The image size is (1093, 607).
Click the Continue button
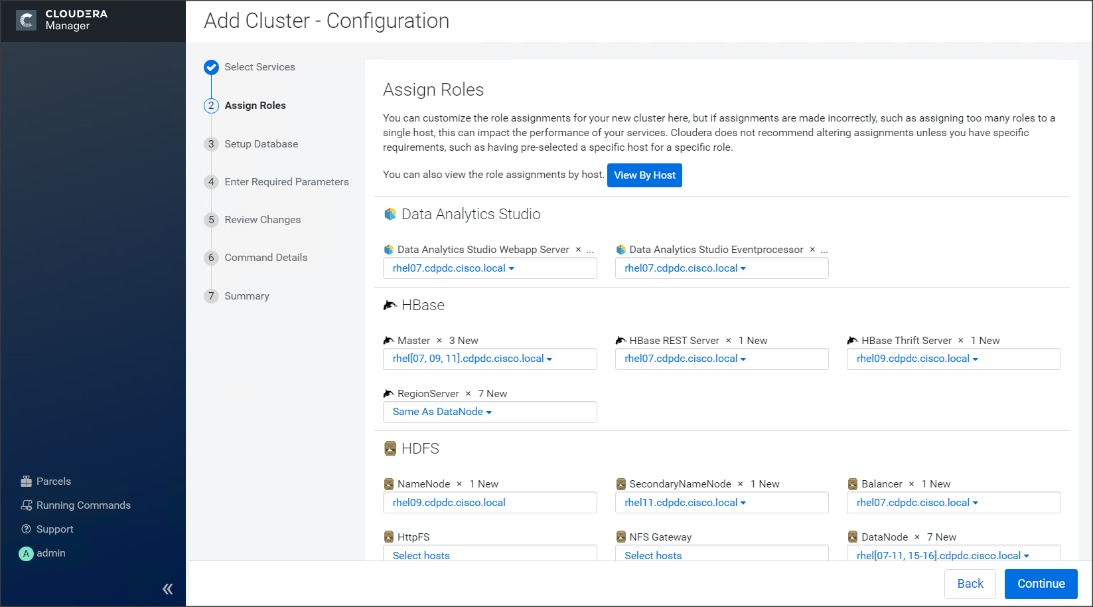tap(1041, 584)
